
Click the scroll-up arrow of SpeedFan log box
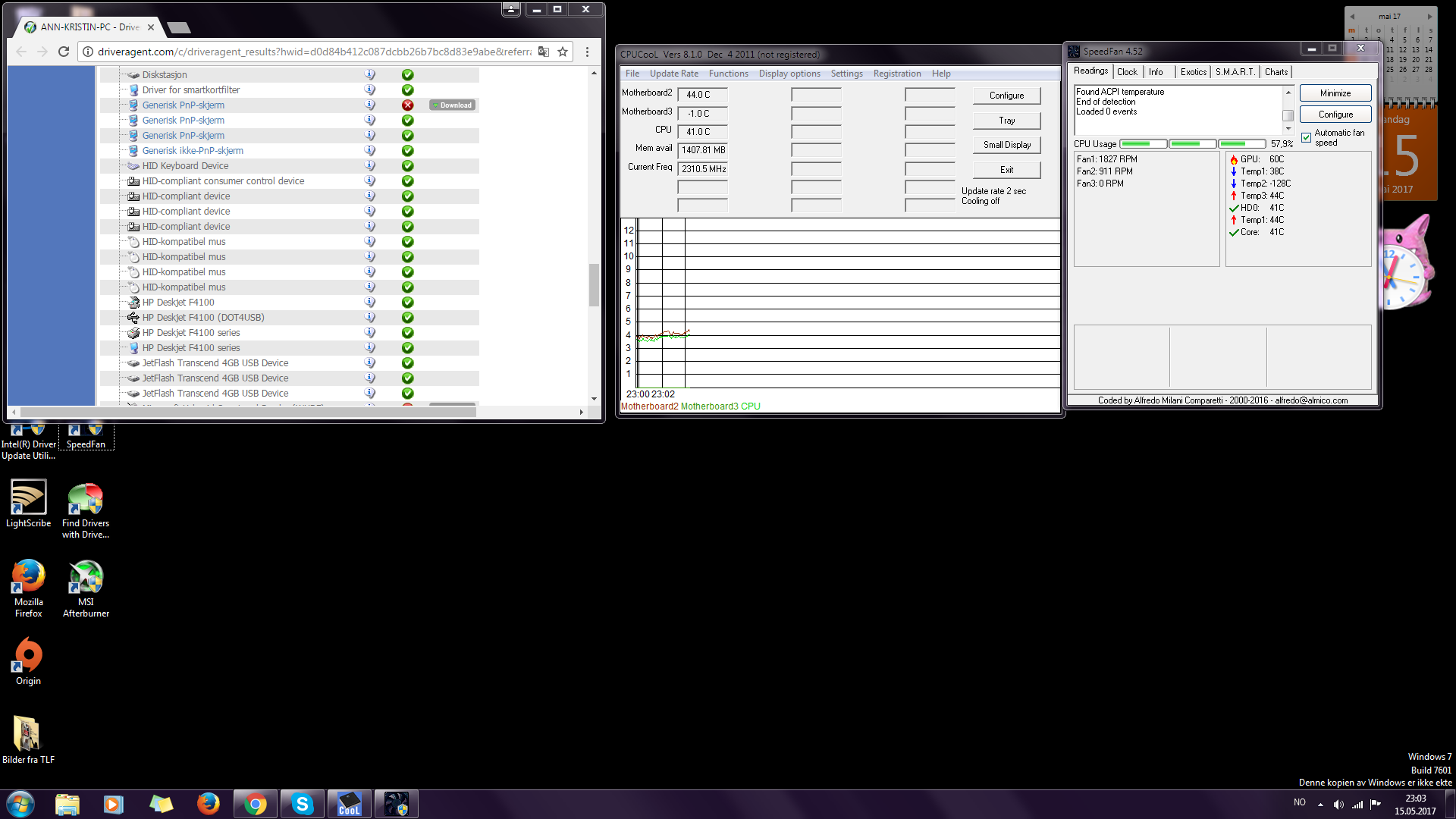tap(1288, 92)
